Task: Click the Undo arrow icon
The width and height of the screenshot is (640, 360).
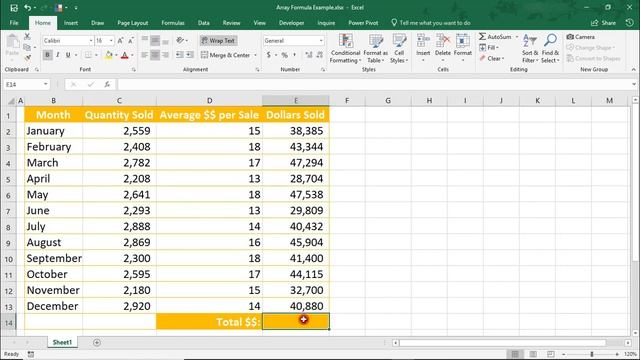Action: click(27, 8)
